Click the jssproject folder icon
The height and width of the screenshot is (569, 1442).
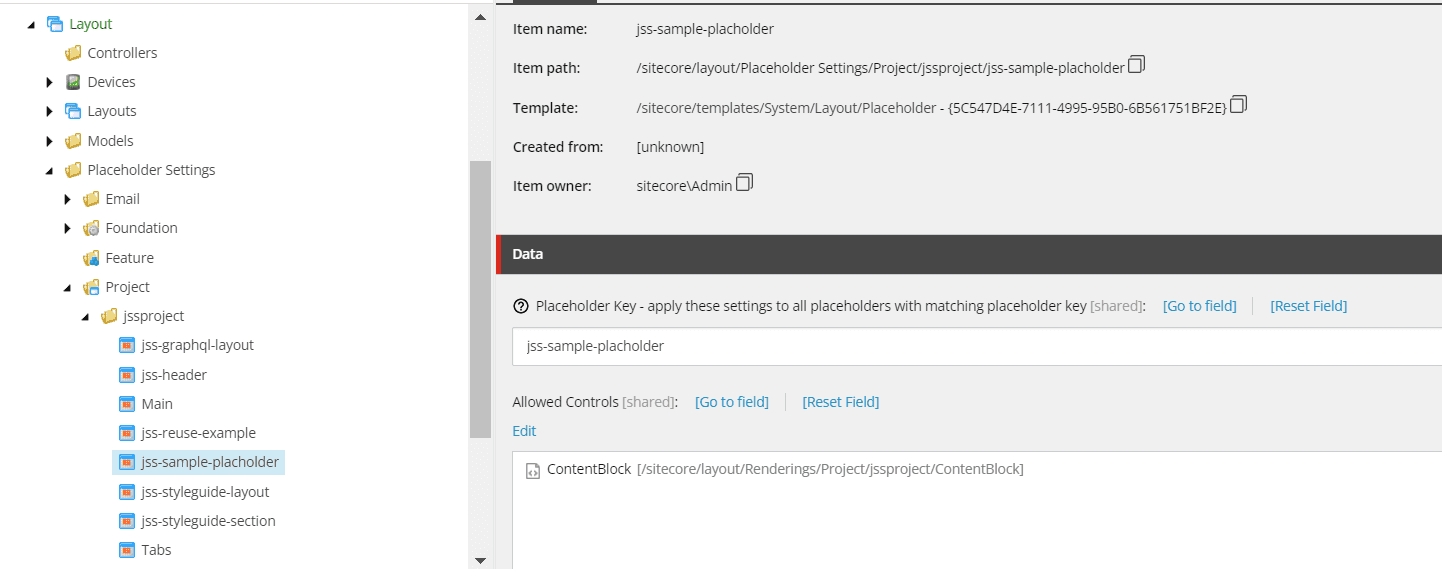click(x=109, y=316)
